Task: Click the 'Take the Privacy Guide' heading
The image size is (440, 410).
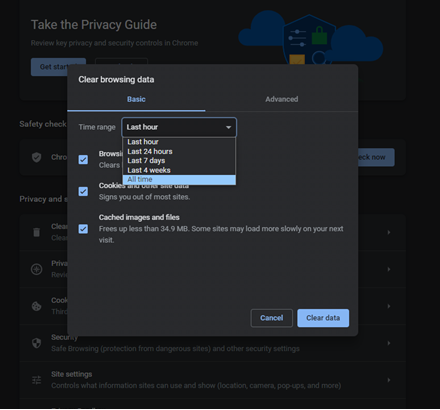Action: [94, 25]
